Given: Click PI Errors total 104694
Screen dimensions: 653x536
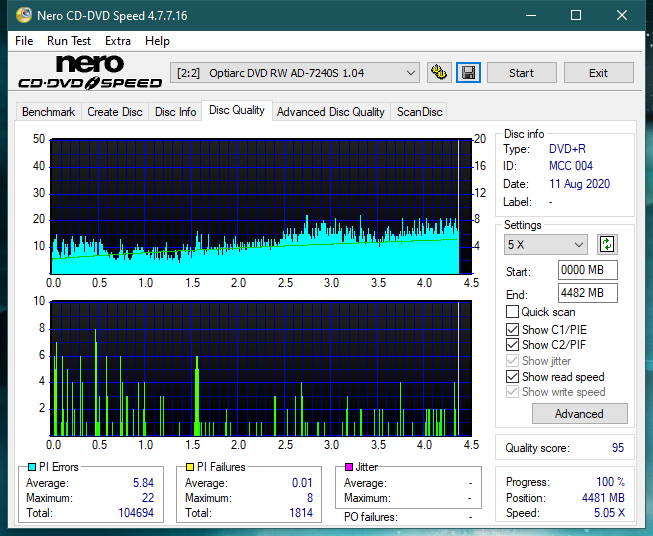Looking at the screenshot, I should pyautogui.click(x=136, y=513).
